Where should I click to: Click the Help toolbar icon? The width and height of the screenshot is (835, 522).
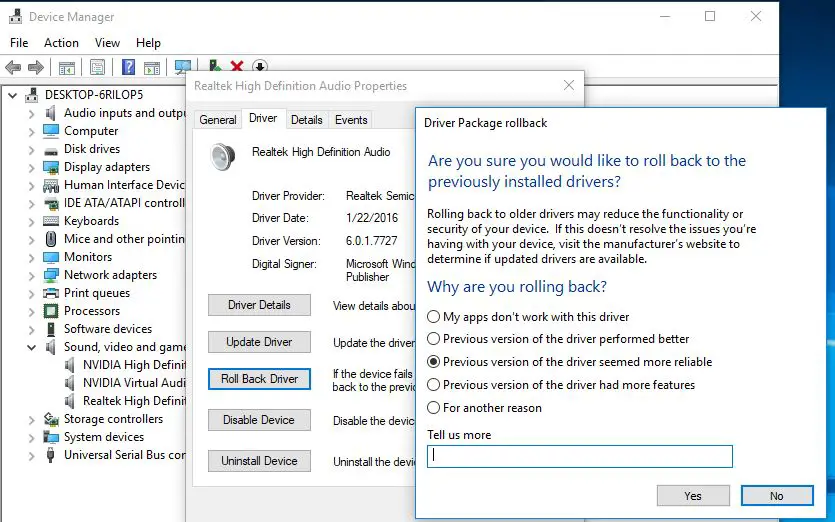128,68
